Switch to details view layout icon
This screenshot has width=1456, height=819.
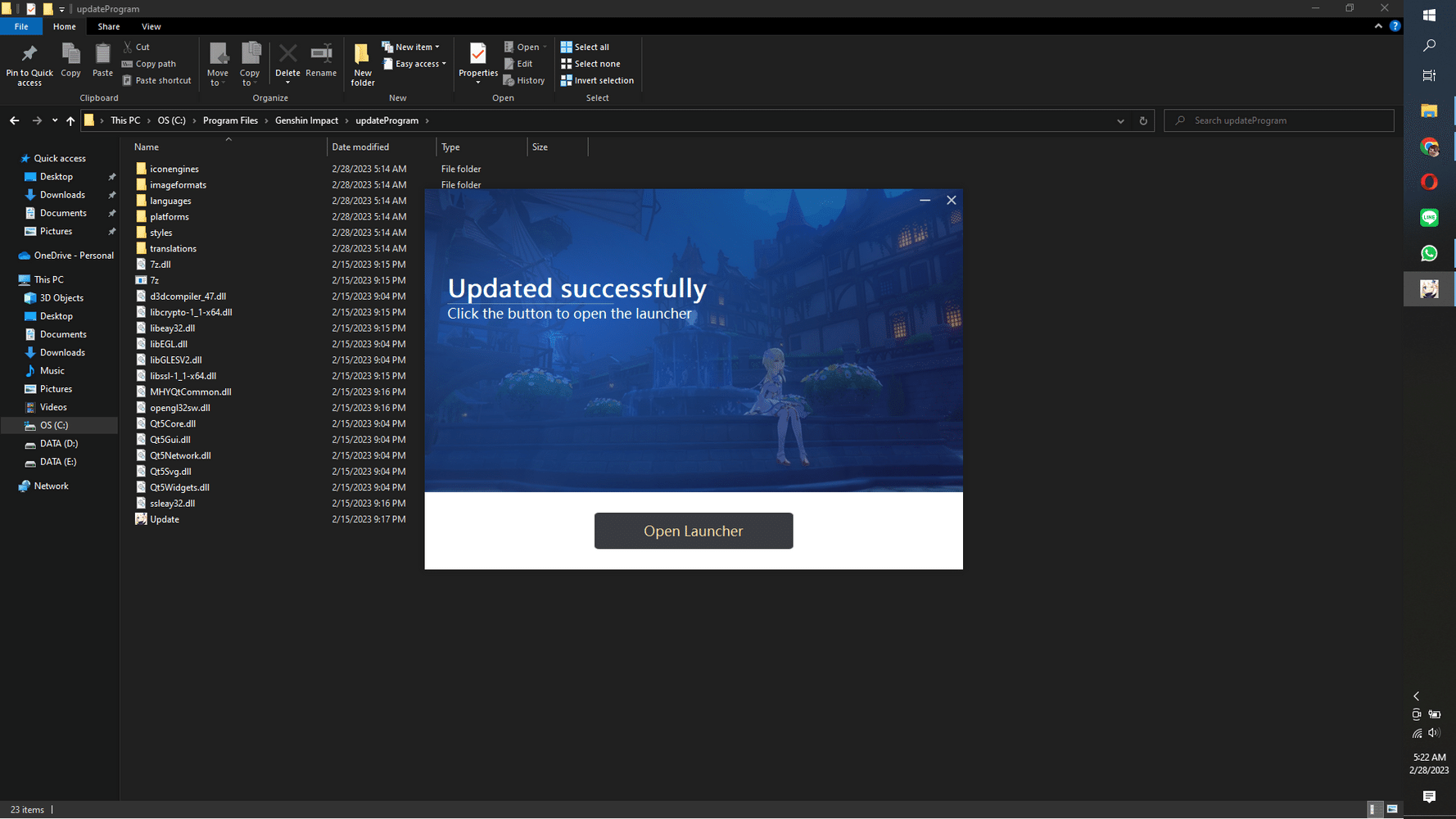click(1373, 809)
